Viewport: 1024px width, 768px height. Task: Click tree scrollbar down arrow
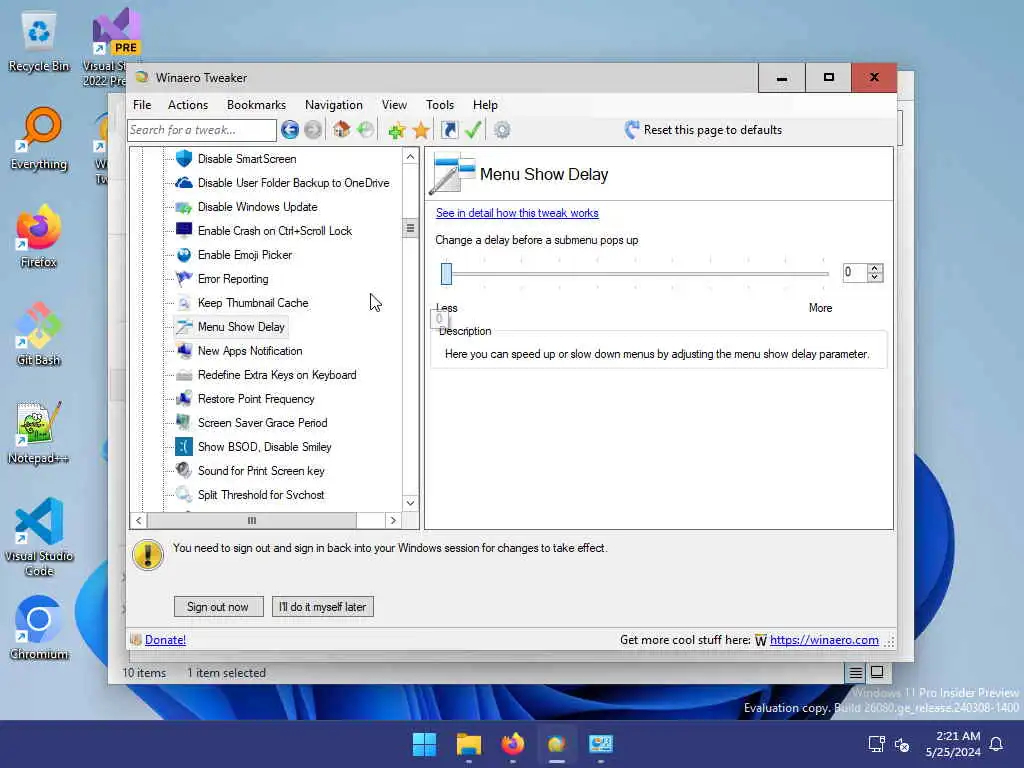[409, 503]
